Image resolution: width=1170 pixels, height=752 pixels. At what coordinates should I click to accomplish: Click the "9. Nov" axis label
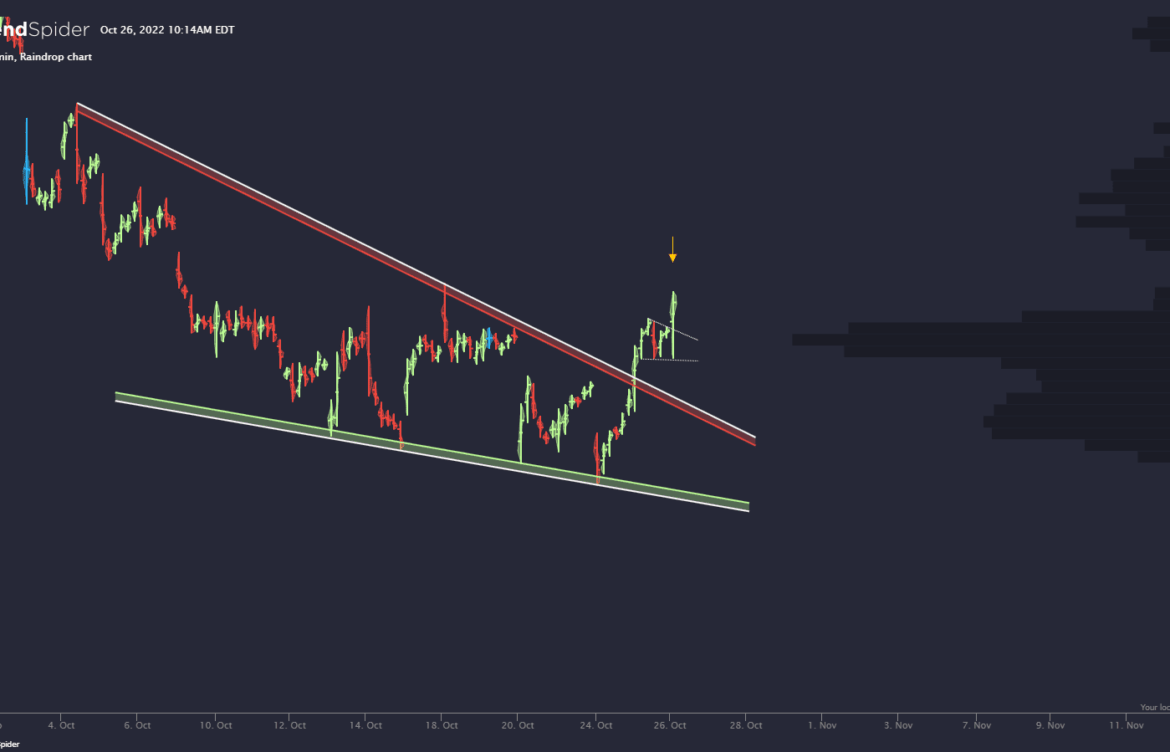pos(1051,724)
